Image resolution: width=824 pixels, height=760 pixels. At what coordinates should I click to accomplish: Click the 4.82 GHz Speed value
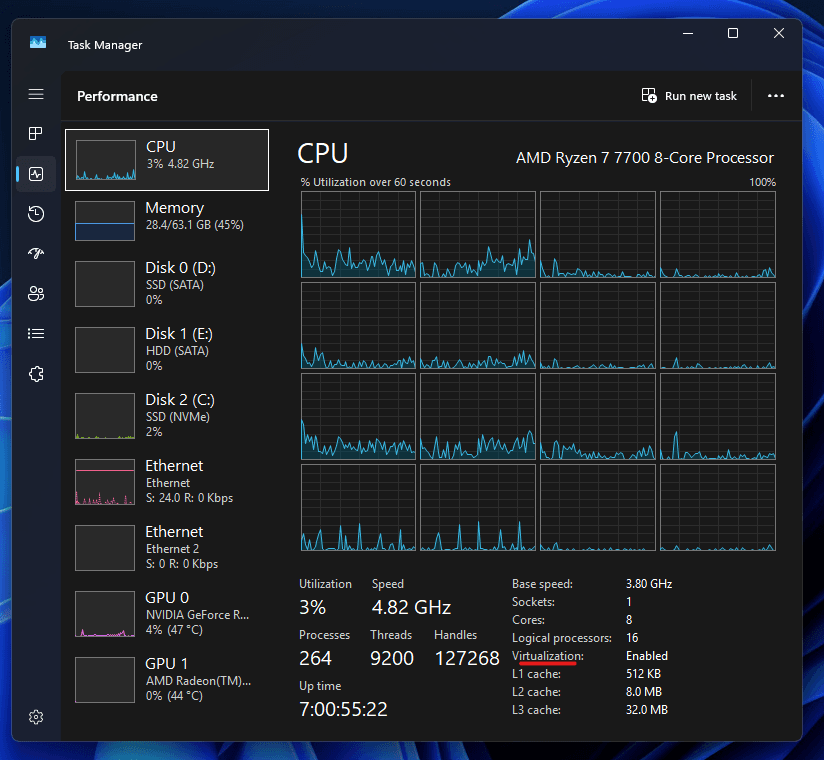point(411,608)
